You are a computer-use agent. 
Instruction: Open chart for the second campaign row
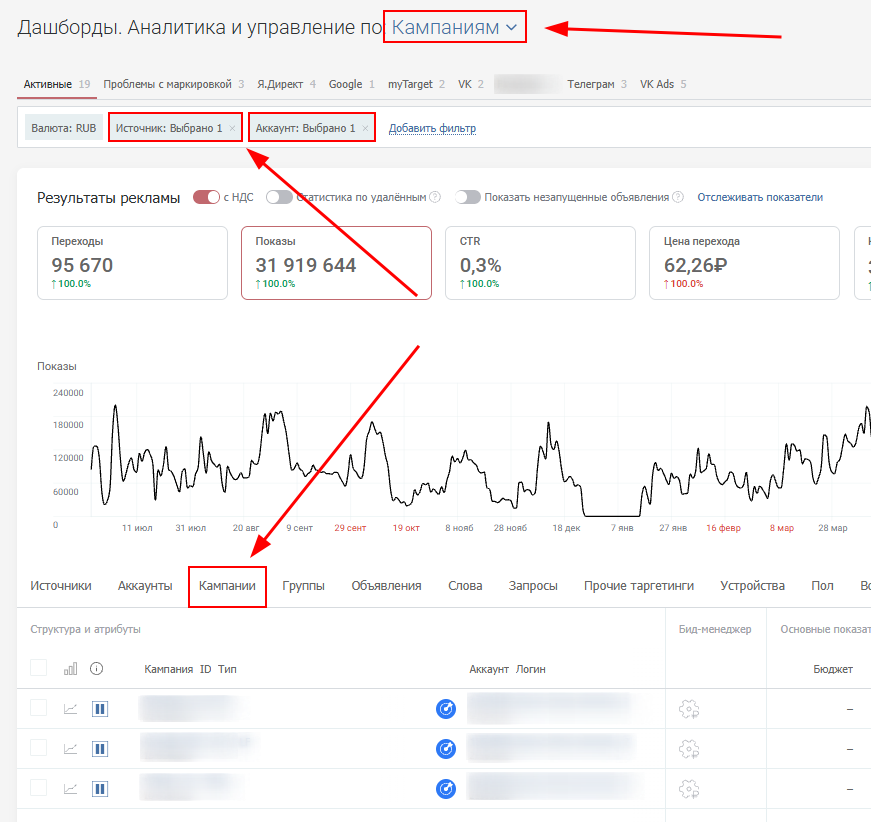[x=70, y=748]
